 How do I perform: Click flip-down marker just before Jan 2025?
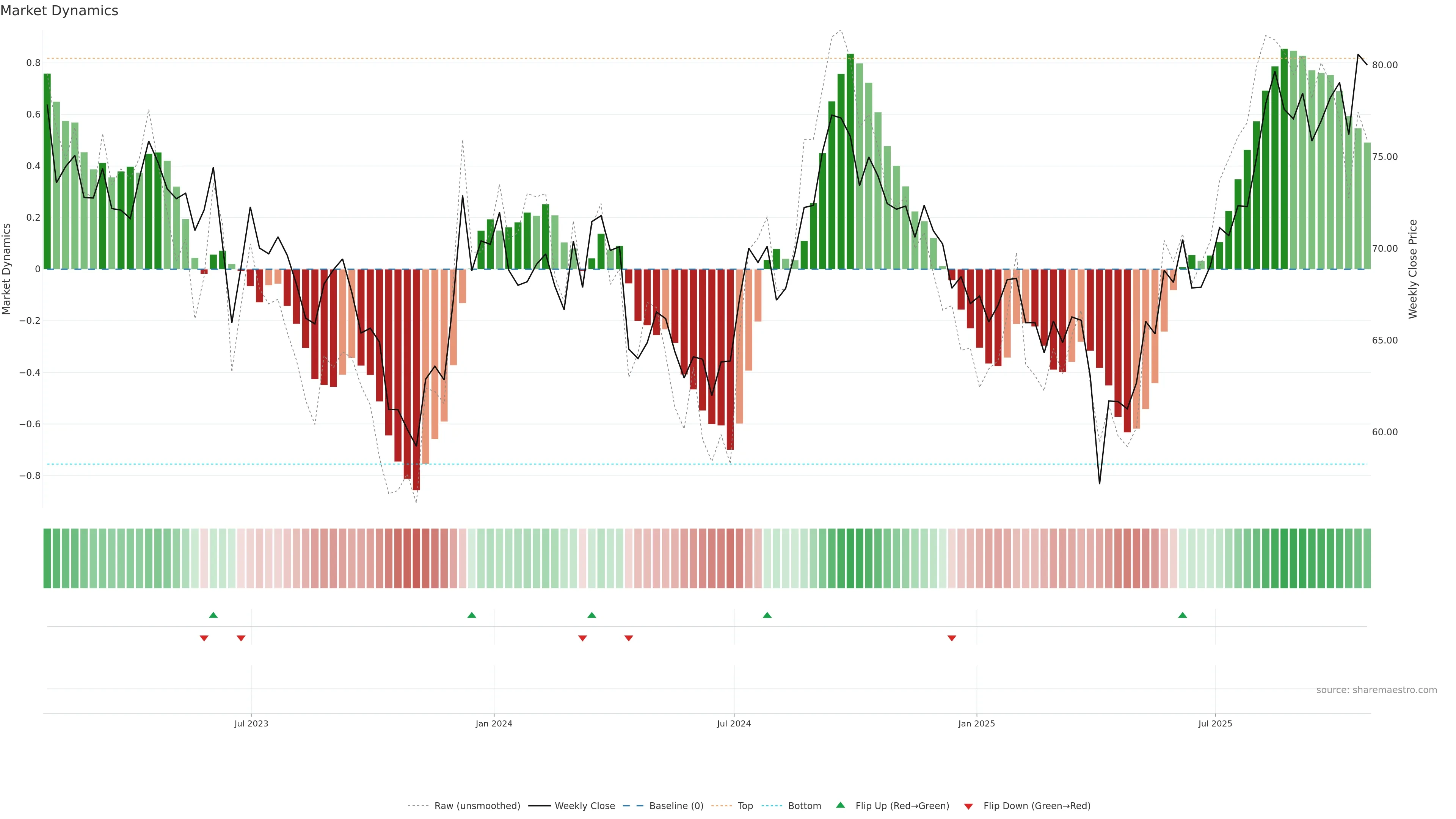[x=951, y=638]
